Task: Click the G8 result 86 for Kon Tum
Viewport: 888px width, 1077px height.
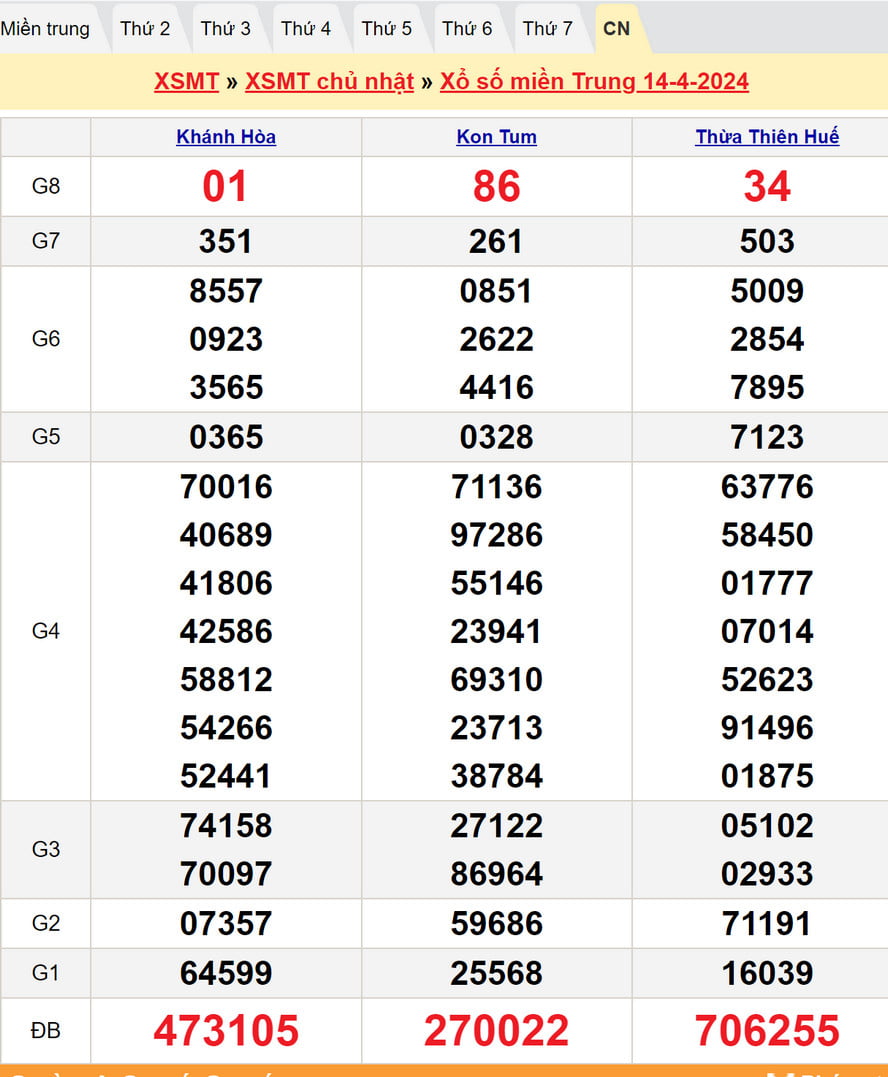Action: [496, 187]
